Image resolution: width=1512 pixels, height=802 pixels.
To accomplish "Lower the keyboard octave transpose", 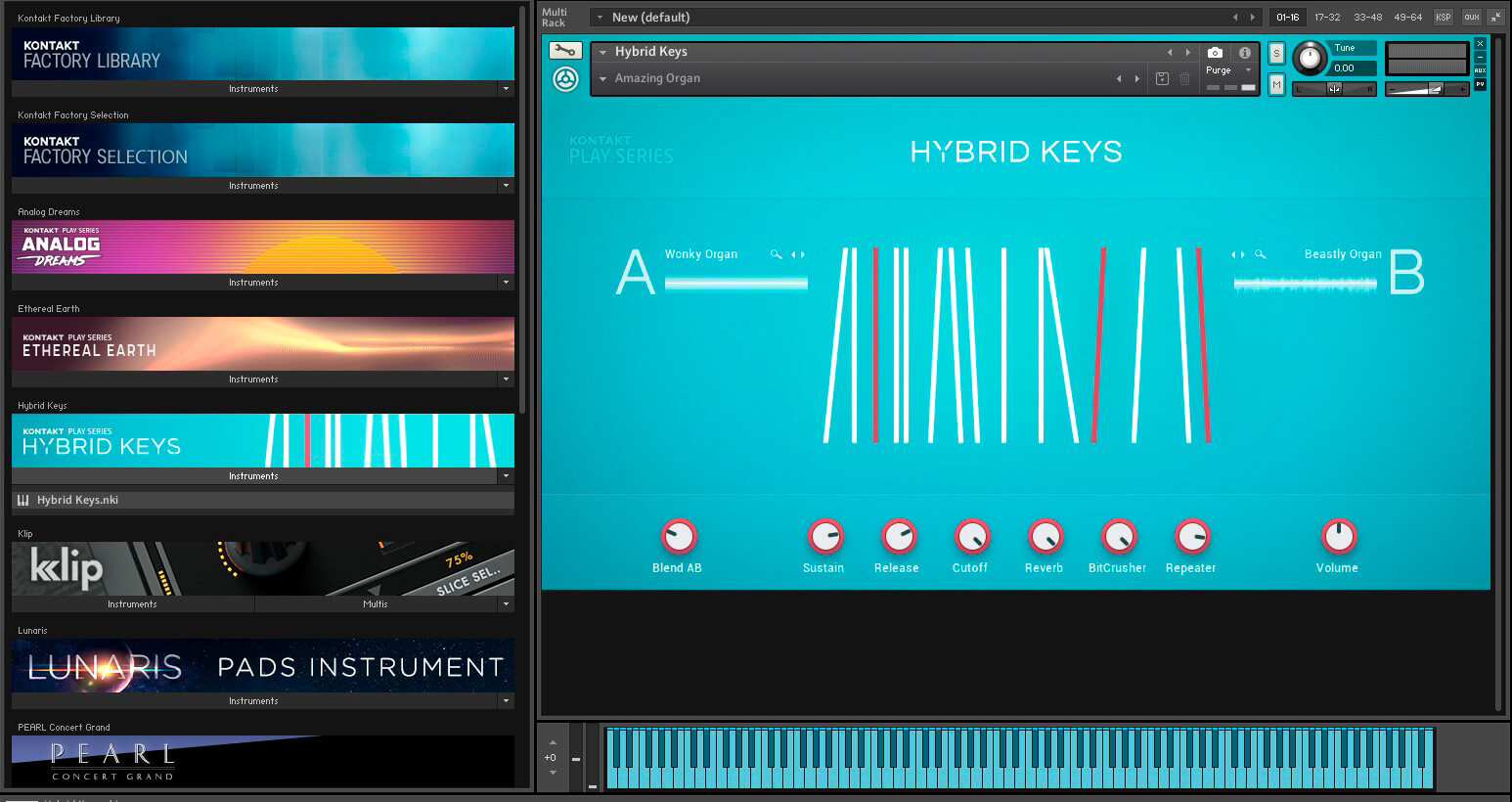I will click(553, 773).
